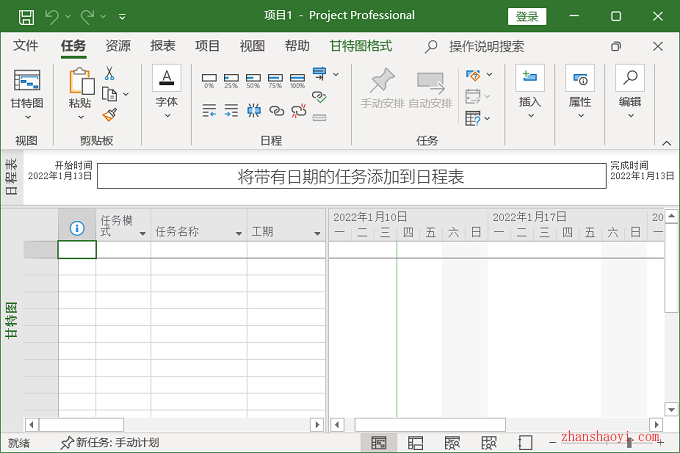
Task: Select the 视图 ribbon tab
Action: (x=252, y=46)
